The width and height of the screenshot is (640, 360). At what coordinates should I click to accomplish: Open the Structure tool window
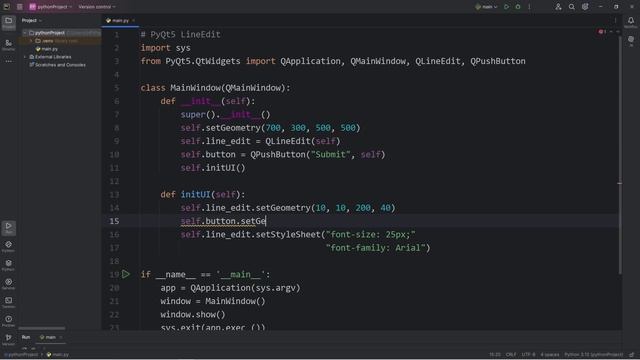click(x=9, y=44)
